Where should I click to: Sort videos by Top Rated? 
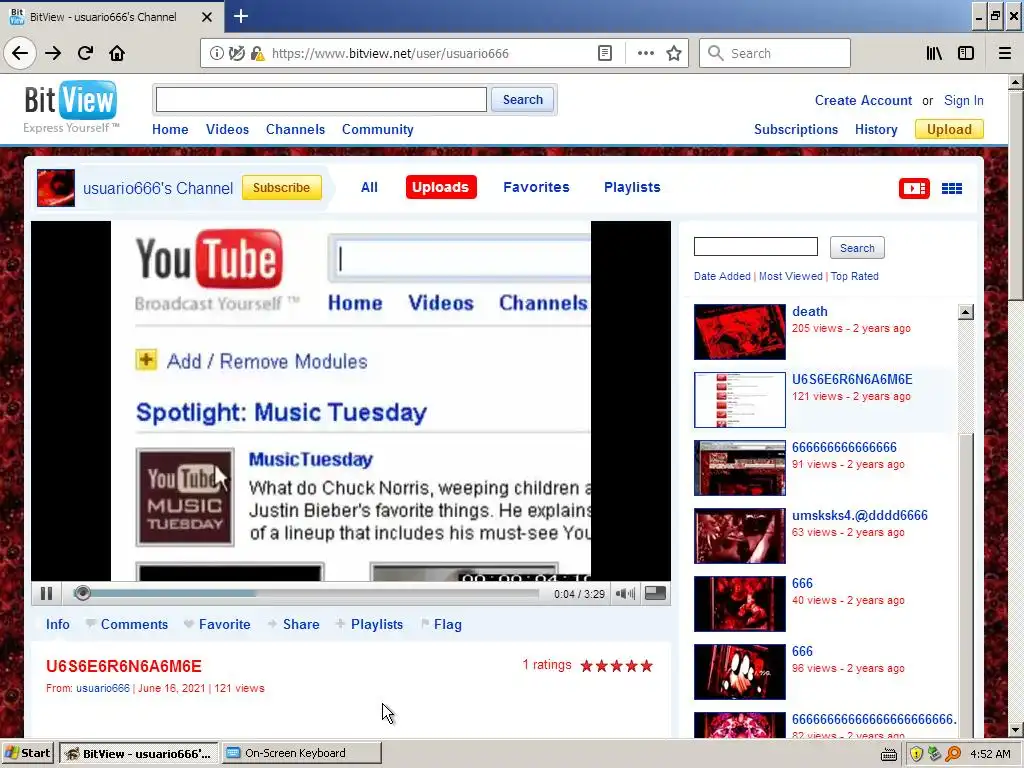click(854, 276)
